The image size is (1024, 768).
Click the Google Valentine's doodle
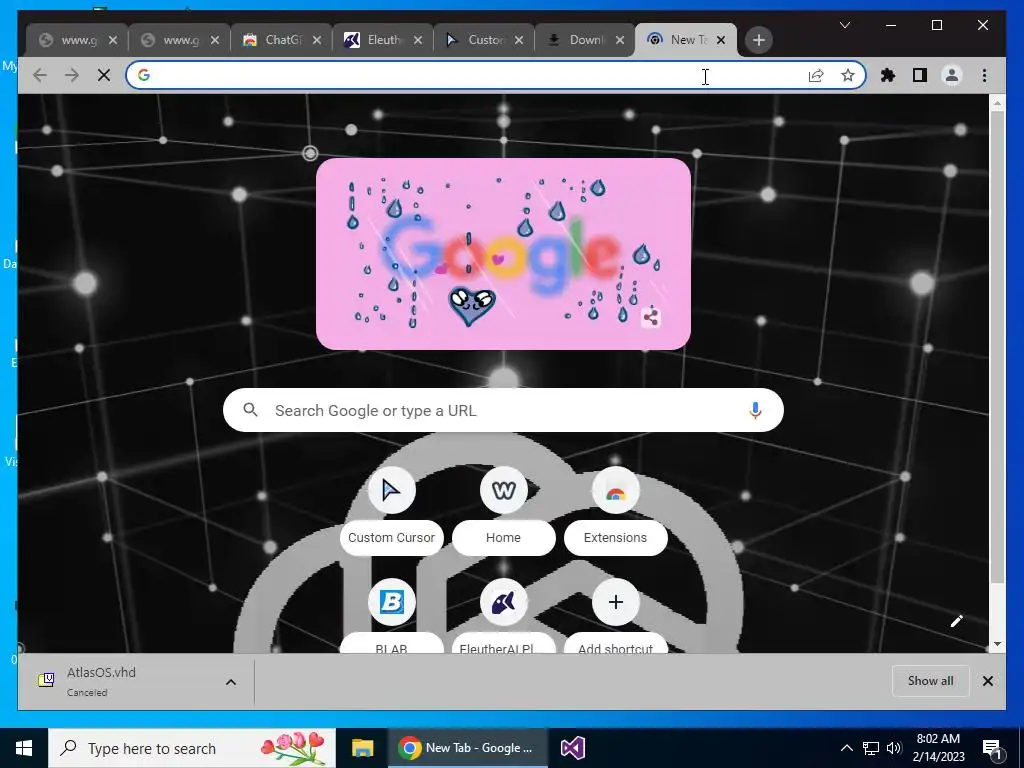(x=503, y=254)
